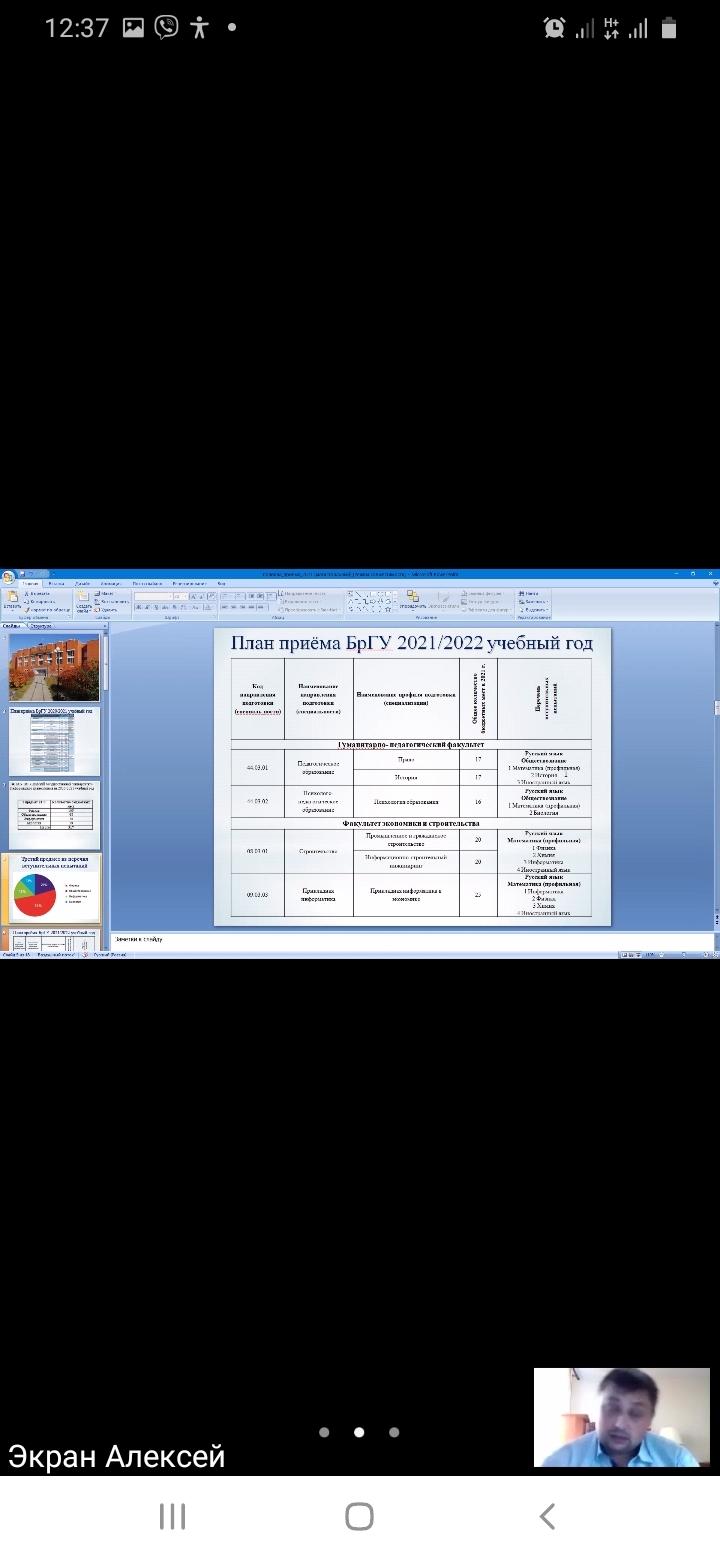Select slide 1 thumbnail with building photo
720x1560 pixels.
[x=54, y=667]
